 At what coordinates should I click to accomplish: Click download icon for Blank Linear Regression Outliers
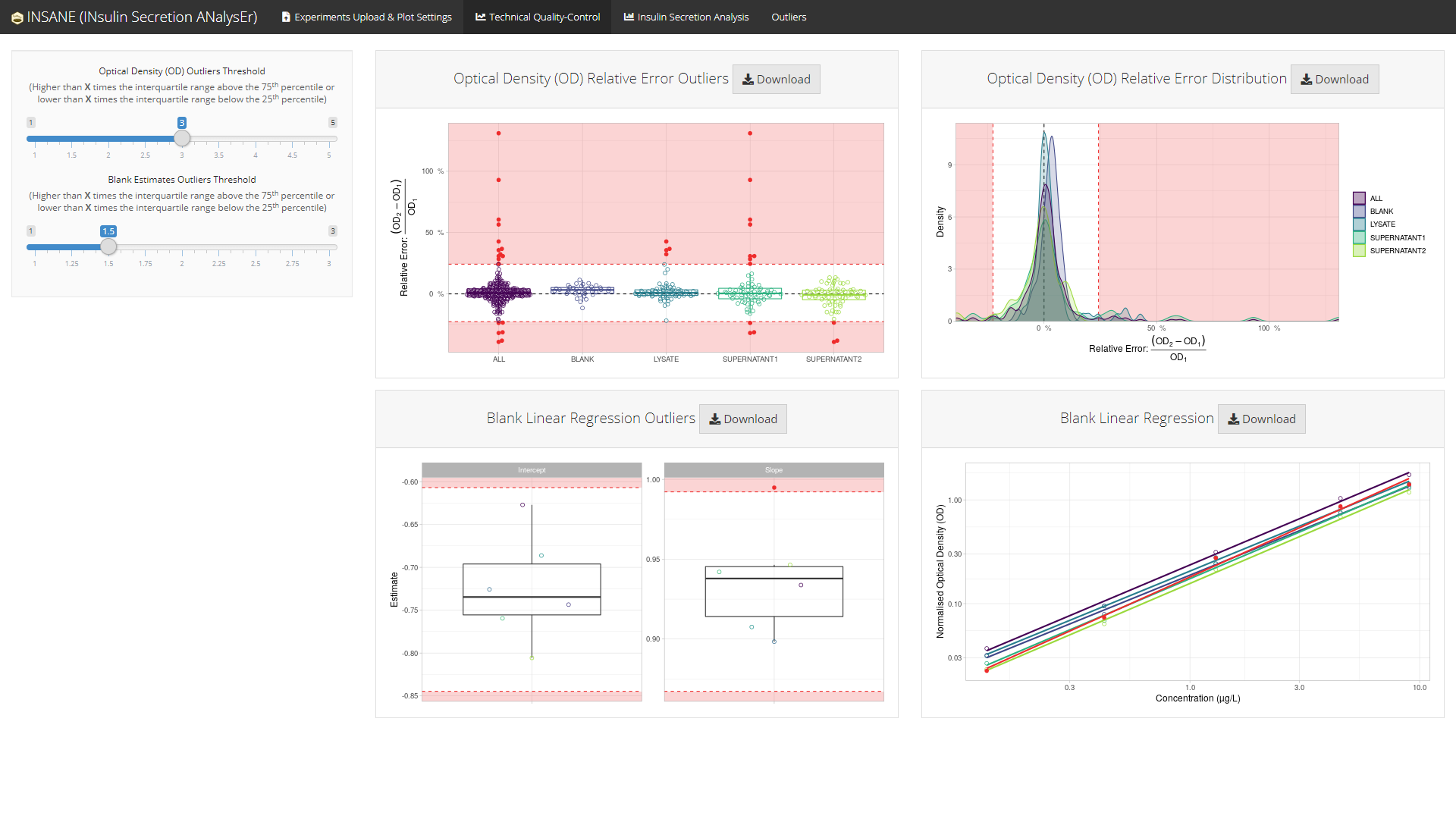[x=714, y=419]
